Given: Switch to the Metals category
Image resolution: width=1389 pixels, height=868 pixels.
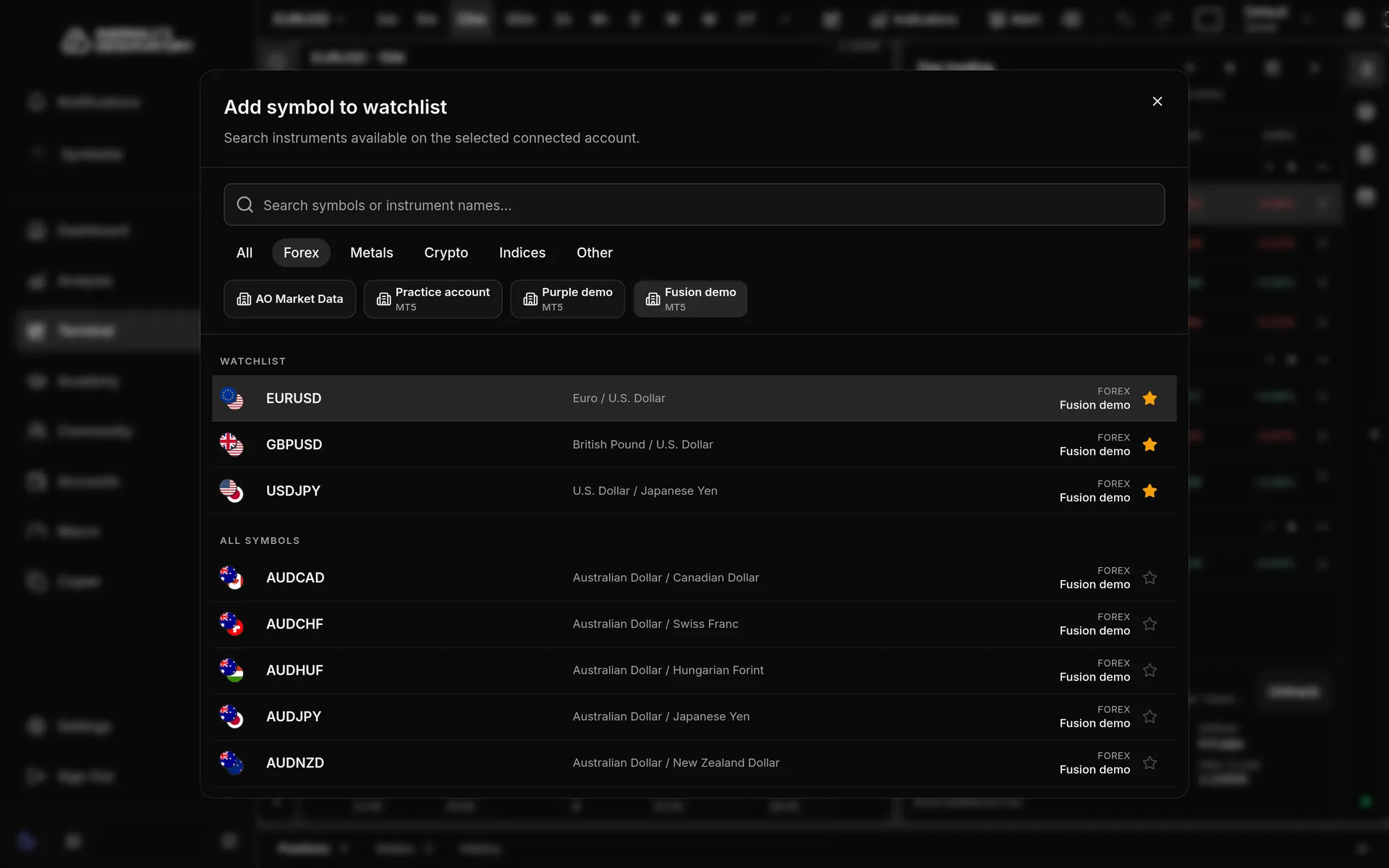Looking at the screenshot, I should (x=372, y=252).
